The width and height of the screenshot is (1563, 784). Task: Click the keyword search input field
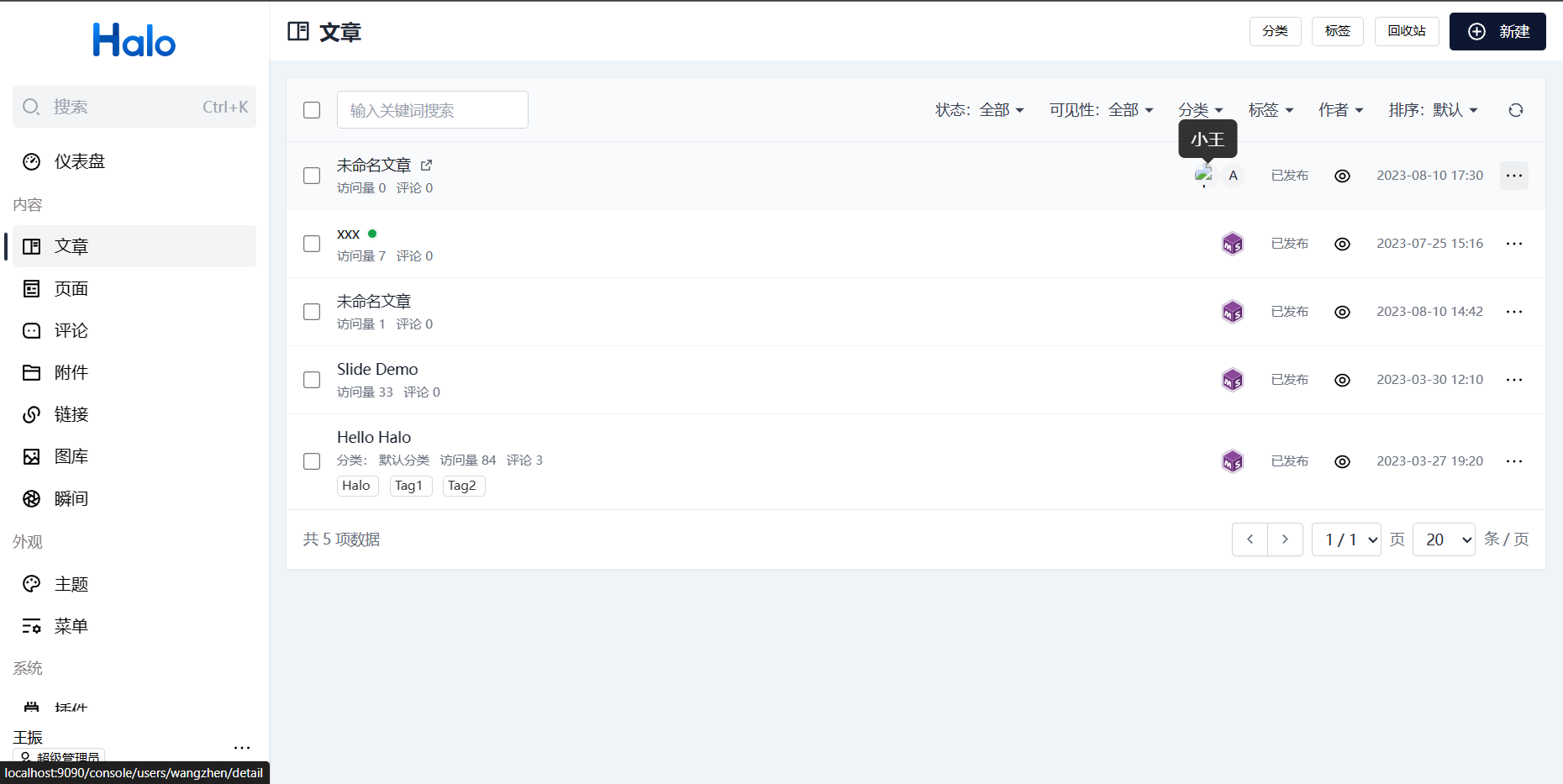click(432, 110)
